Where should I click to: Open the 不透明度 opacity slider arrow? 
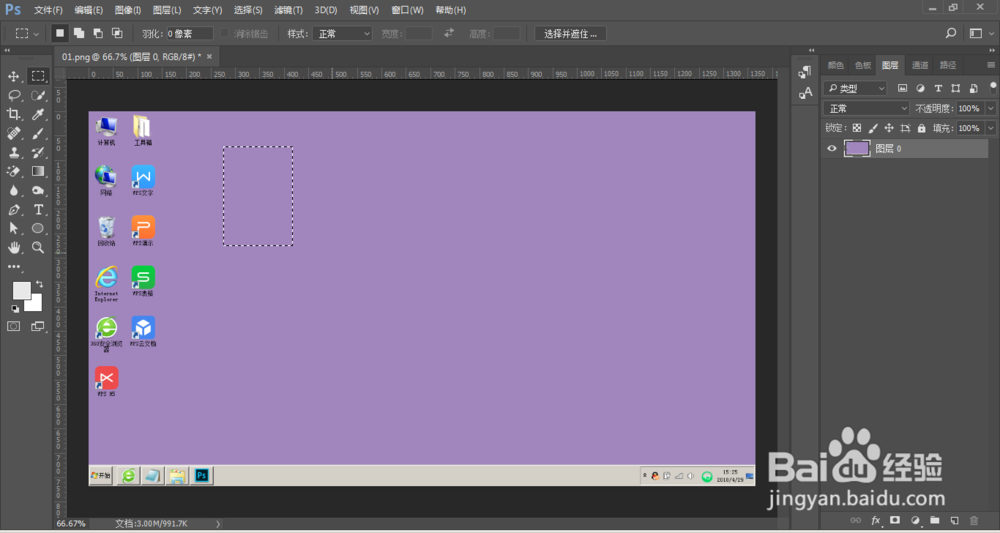(x=990, y=109)
